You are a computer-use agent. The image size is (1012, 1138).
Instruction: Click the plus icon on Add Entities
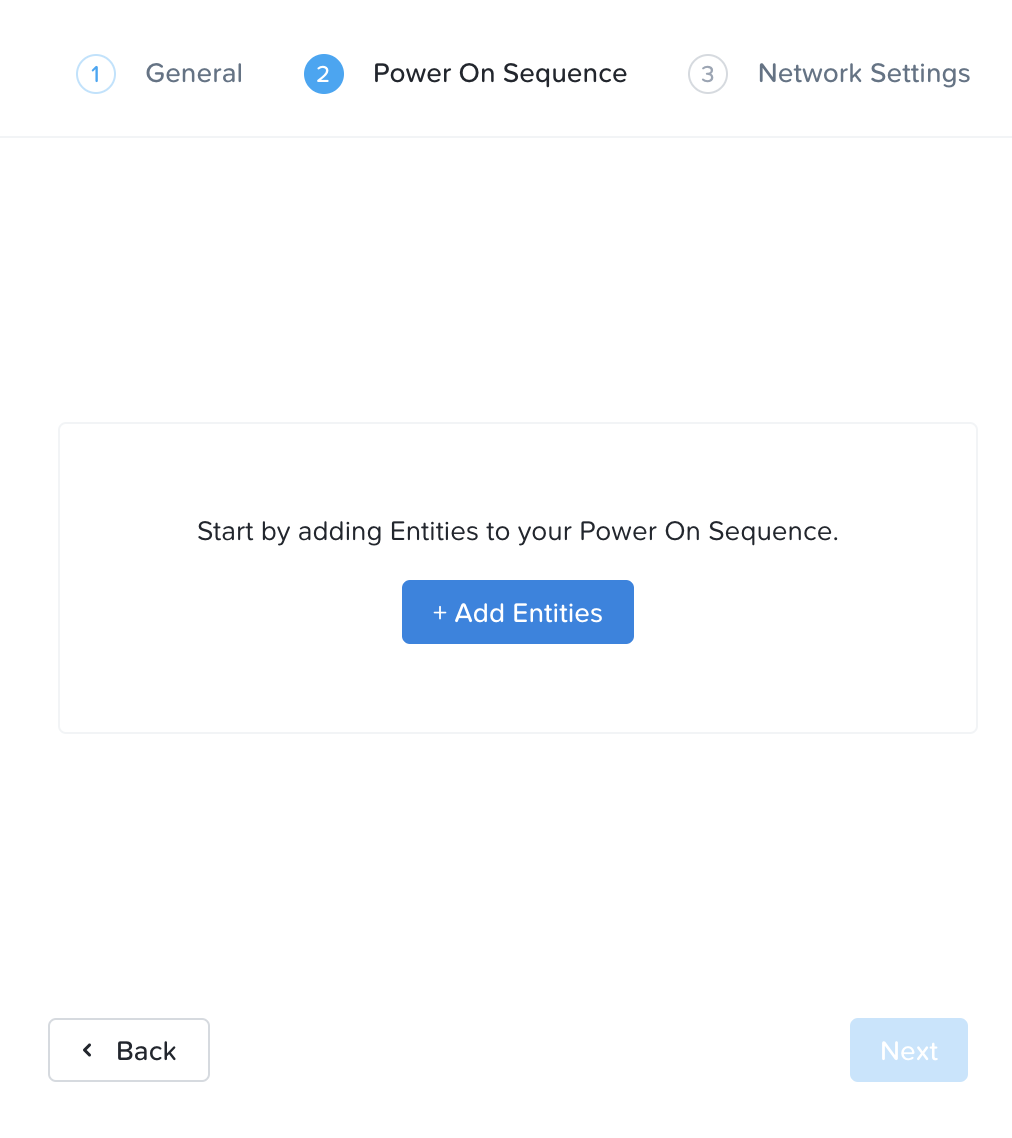439,613
